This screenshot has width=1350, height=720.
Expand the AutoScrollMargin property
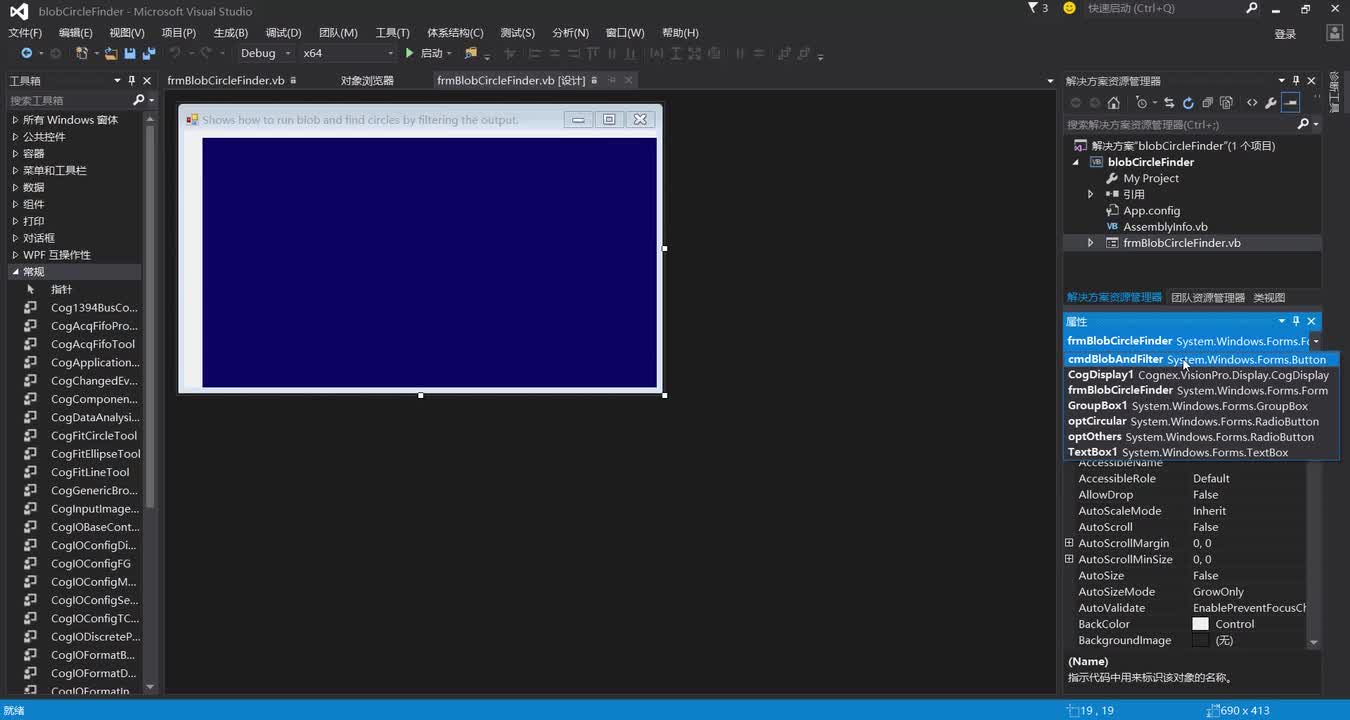click(x=1069, y=543)
